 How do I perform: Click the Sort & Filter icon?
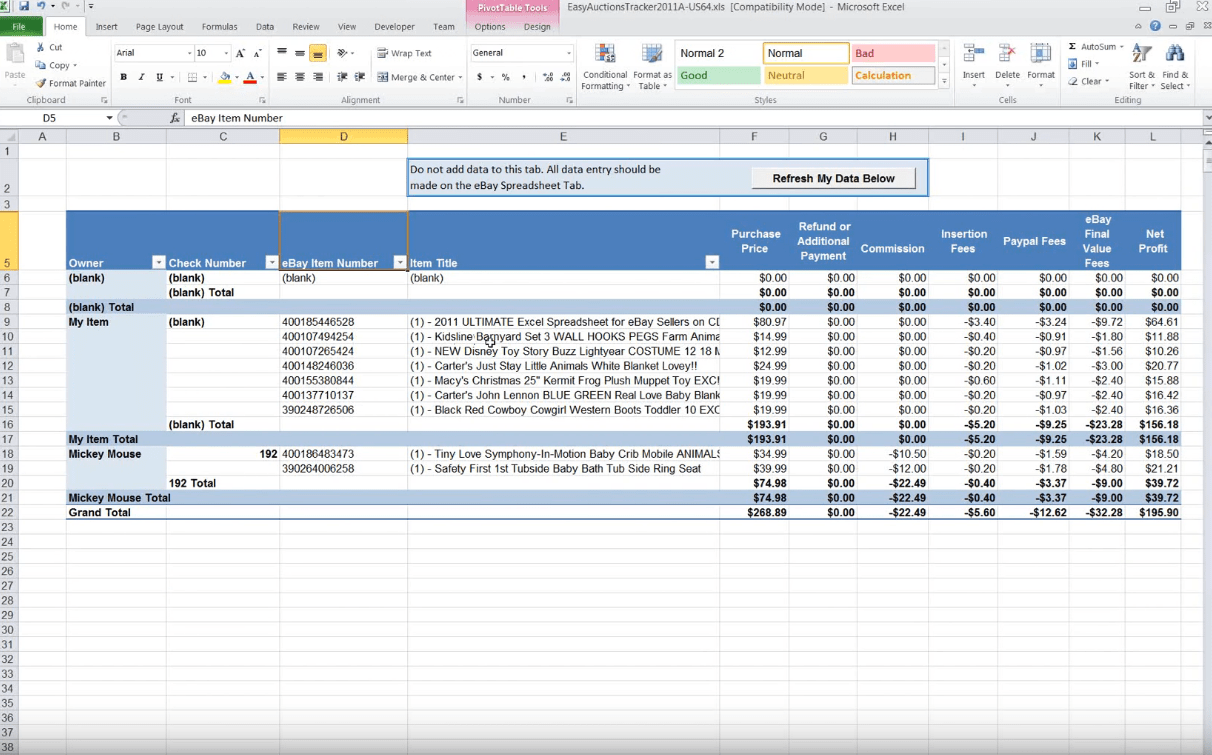click(x=1142, y=55)
